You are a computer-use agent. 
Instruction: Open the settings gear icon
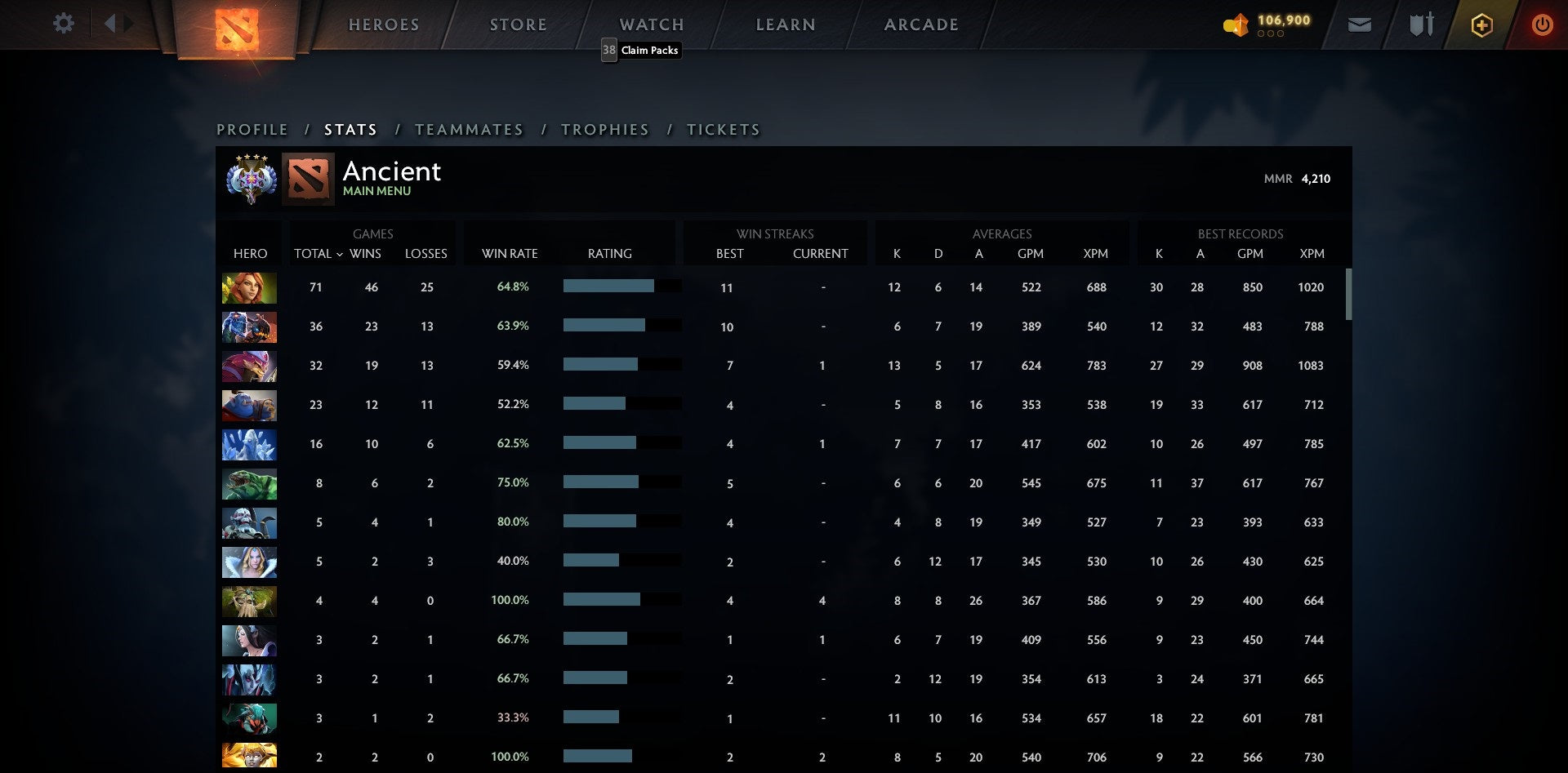pos(64,24)
